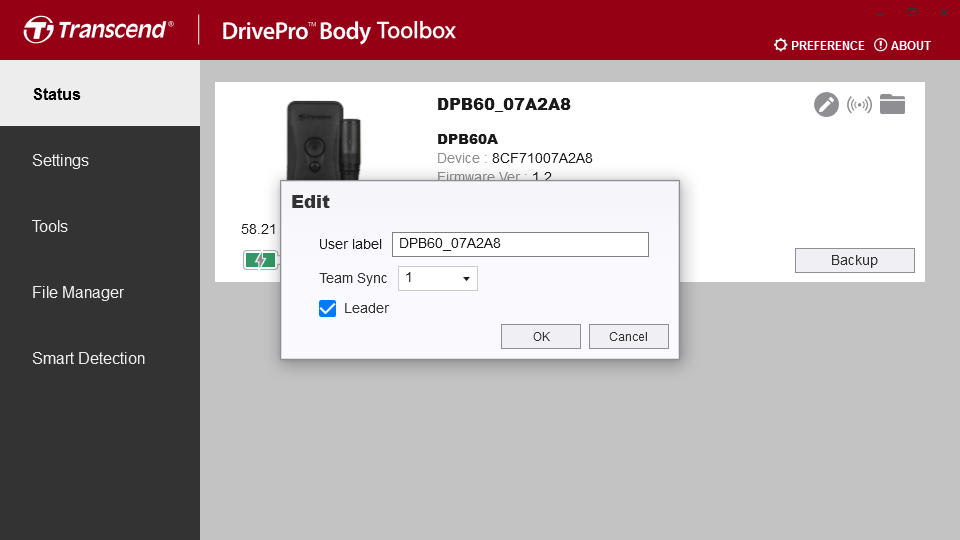This screenshot has width=960, height=540.
Task: Dismiss dialog with Cancel button
Action: (629, 337)
